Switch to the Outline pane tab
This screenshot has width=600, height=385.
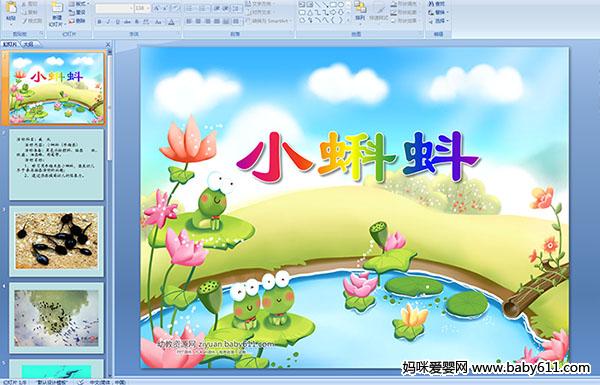(x=29, y=44)
